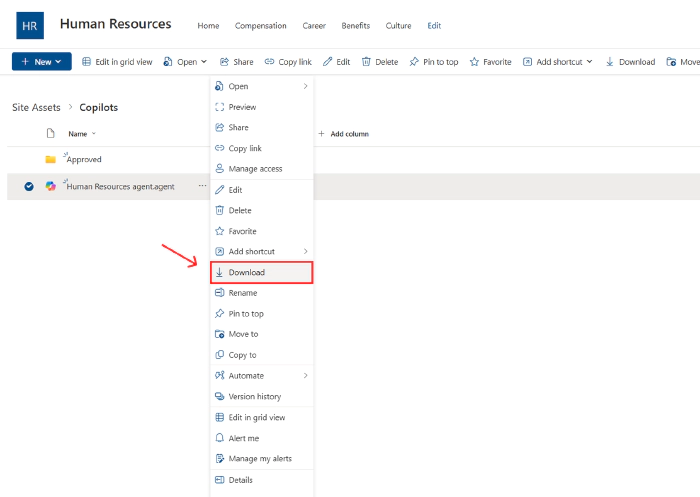
Task: Open the Culture navigation tab
Action: pos(398,26)
